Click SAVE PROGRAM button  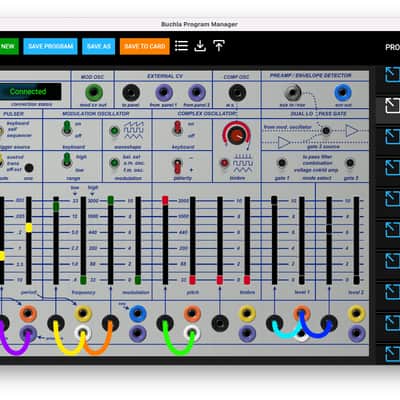(x=50, y=46)
